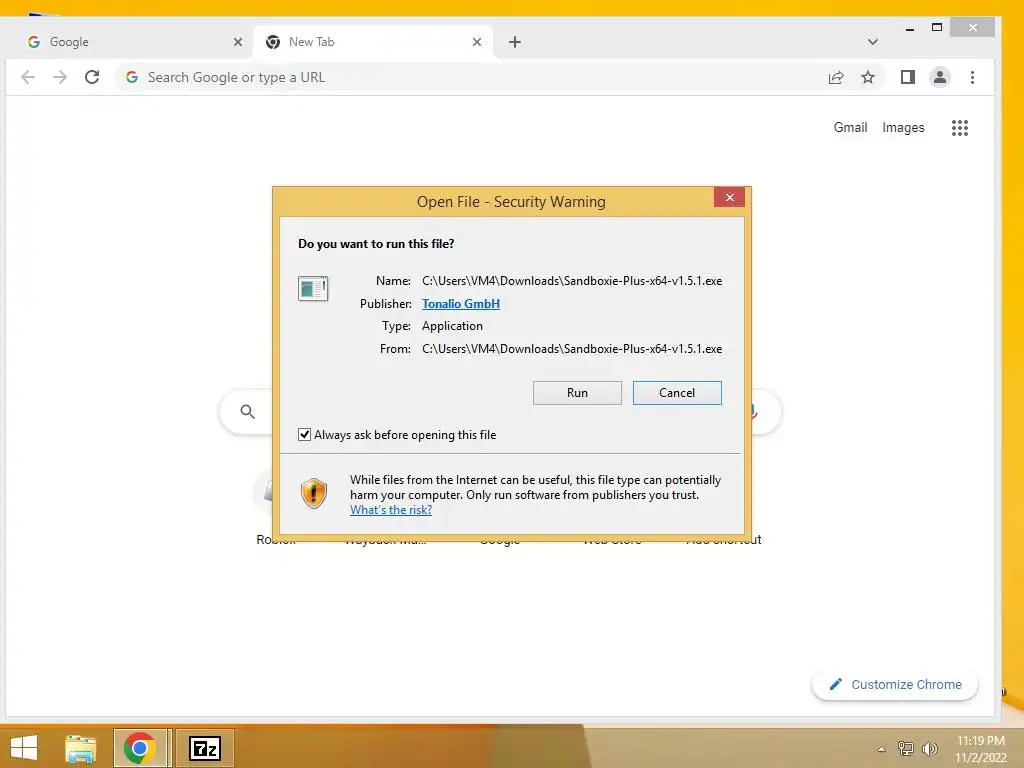Close the New Tab tab
Viewport: 1024px width, 768px height.
(477, 42)
